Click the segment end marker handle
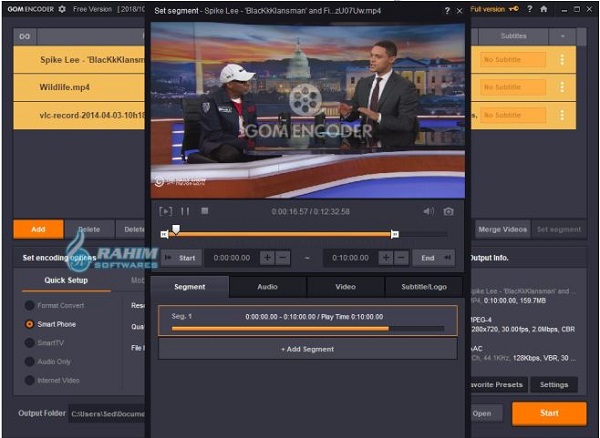The width and height of the screenshot is (600, 438). click(395, 234)
